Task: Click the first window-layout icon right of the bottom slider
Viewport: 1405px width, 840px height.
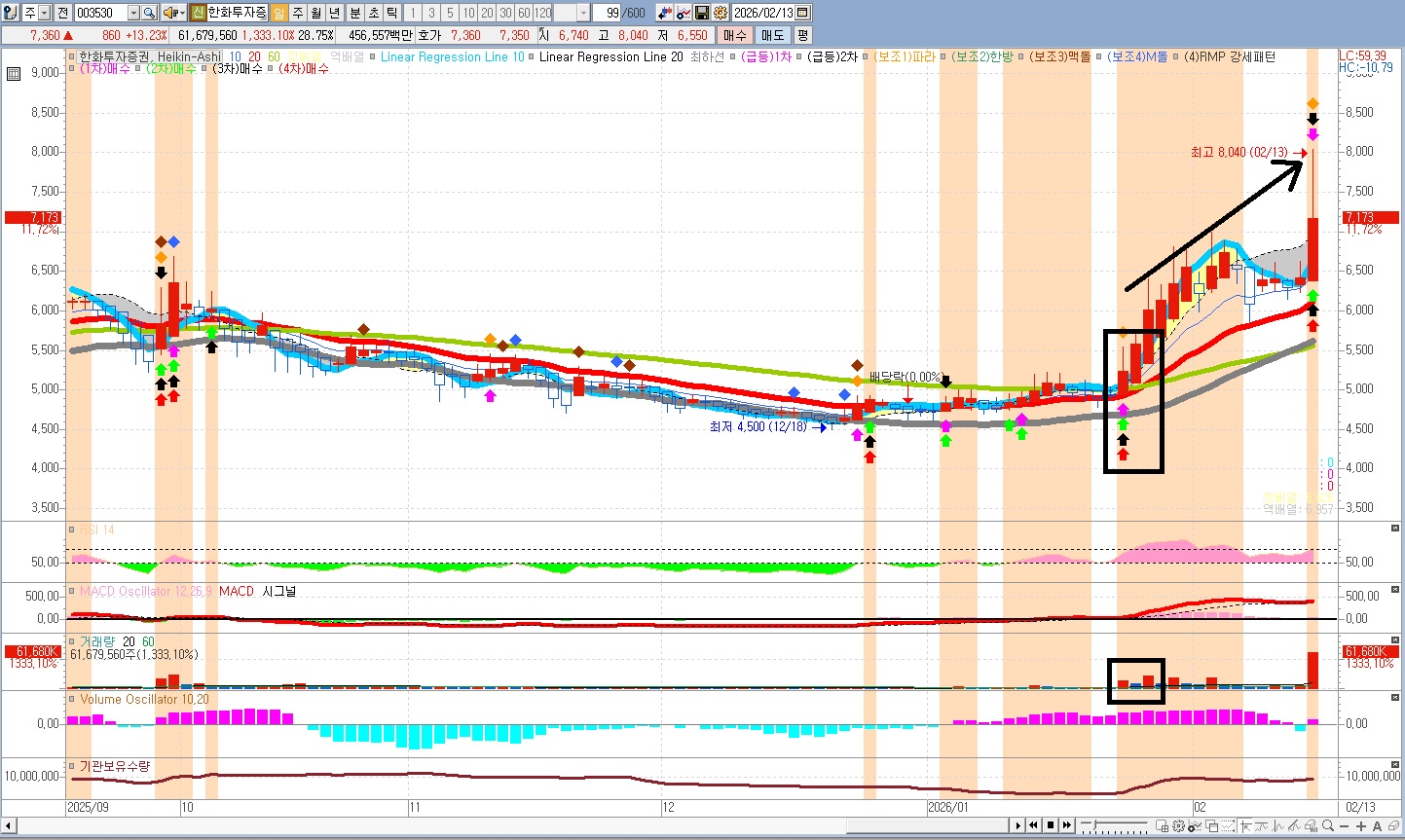Action: 1163,825
